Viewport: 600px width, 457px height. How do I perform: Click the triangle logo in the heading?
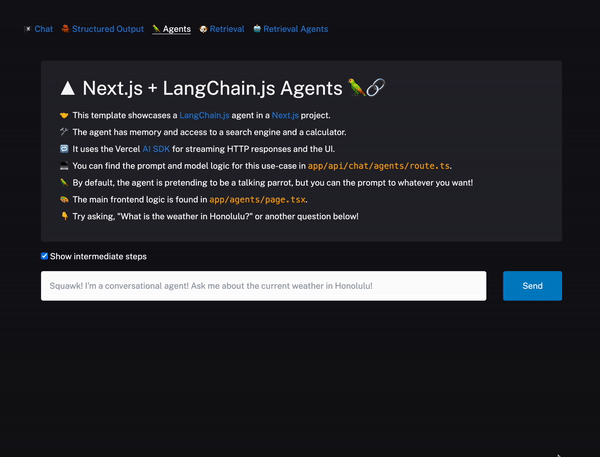point(68,88)
